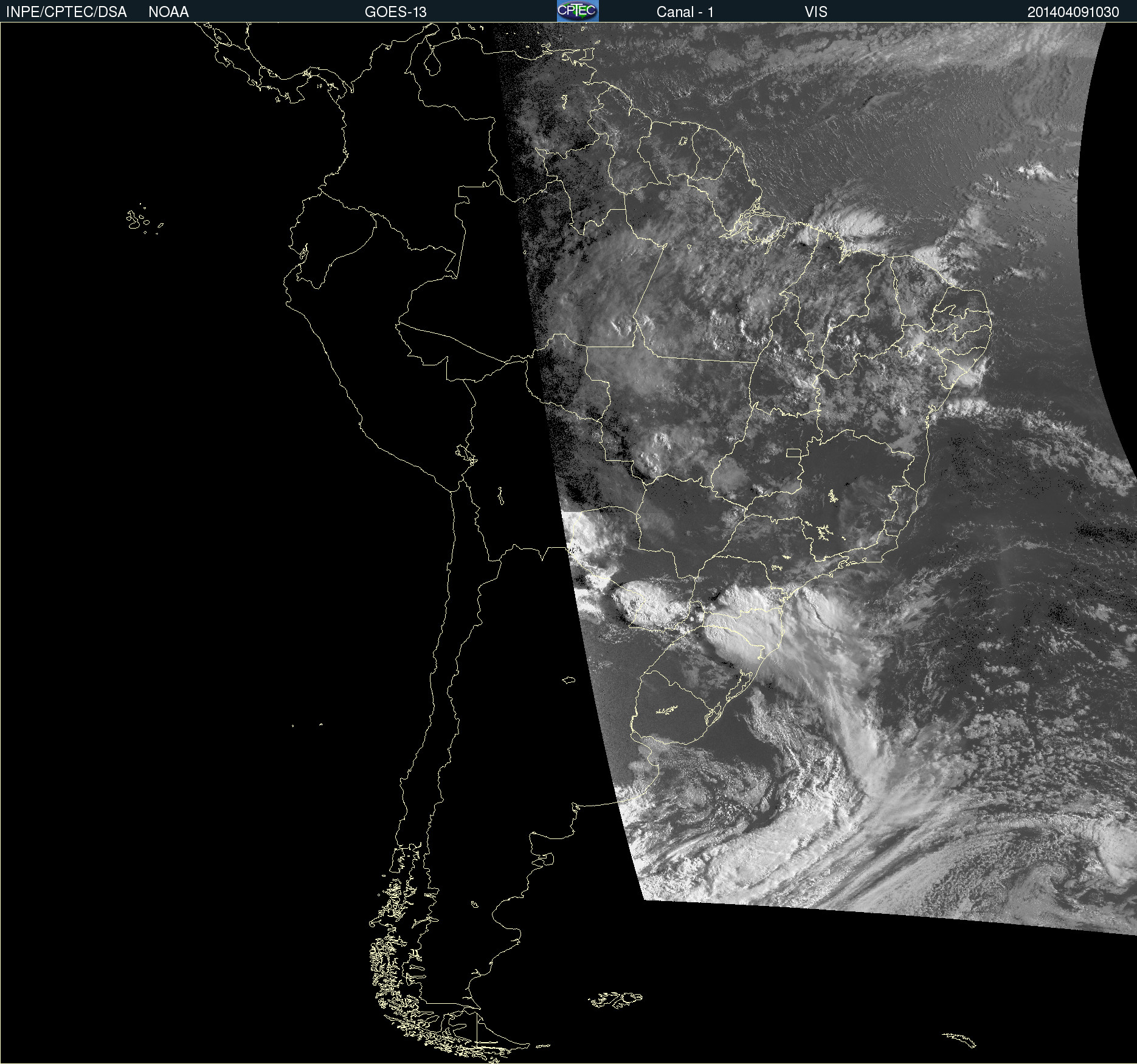The image size is (1137, 1064).
Task: Click the Canal - 1 channel label
Action: [x=685, y=12]
